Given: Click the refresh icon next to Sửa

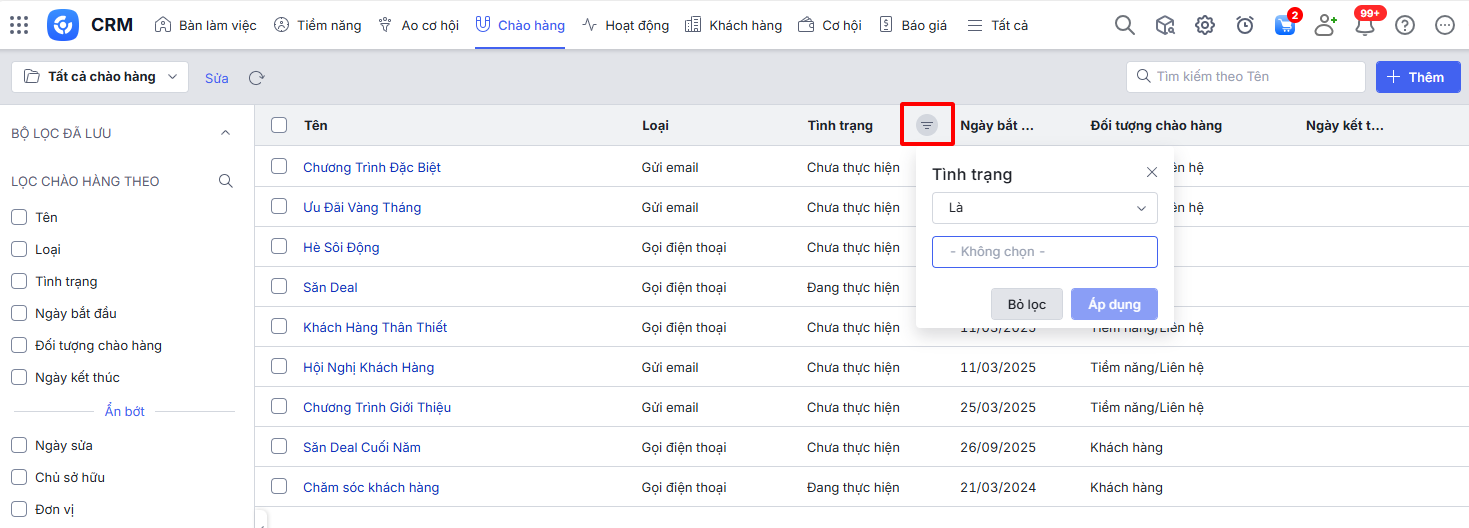Looking at the screenshot, I should pos(257,78).
